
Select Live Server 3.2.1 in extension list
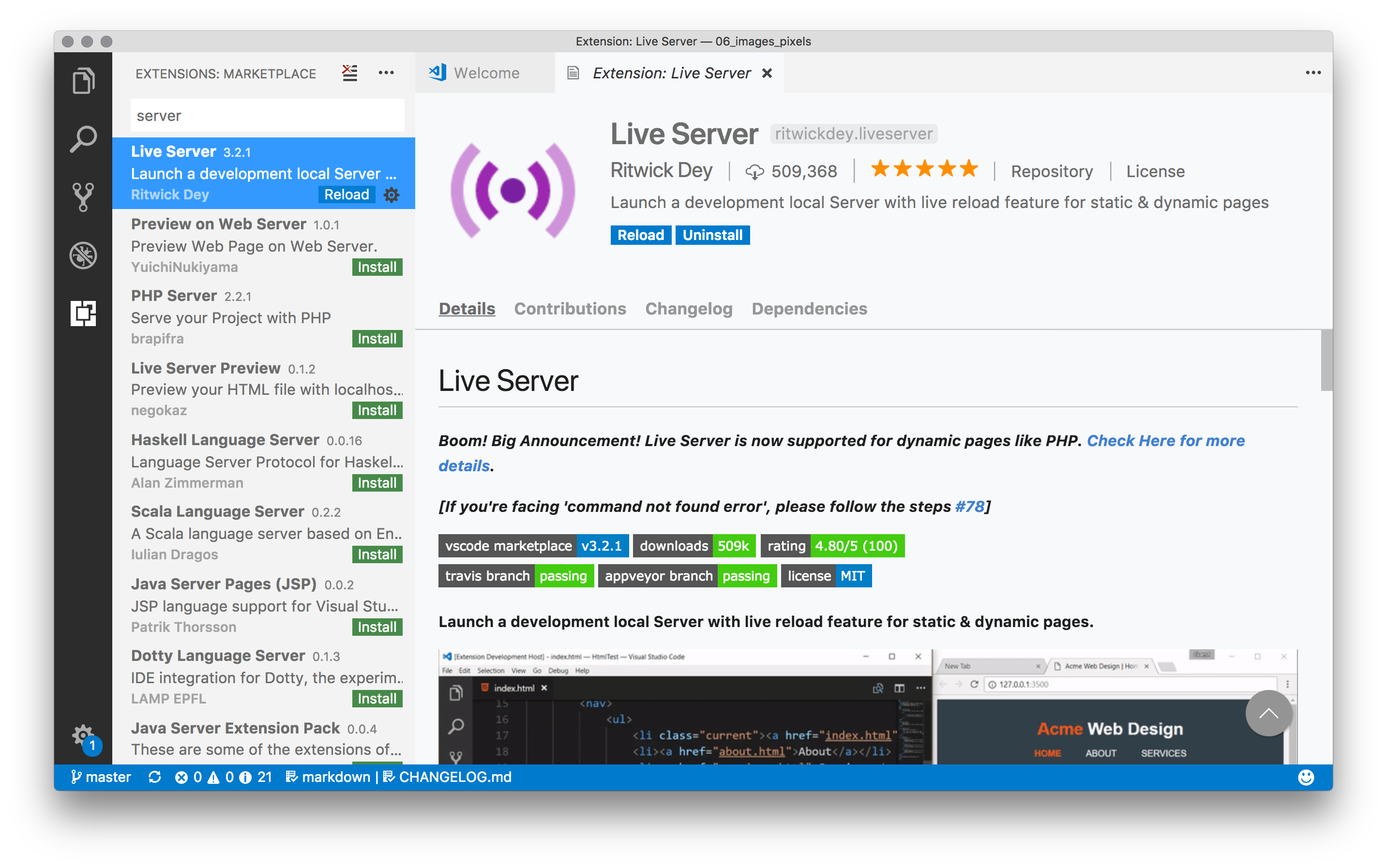263,173
